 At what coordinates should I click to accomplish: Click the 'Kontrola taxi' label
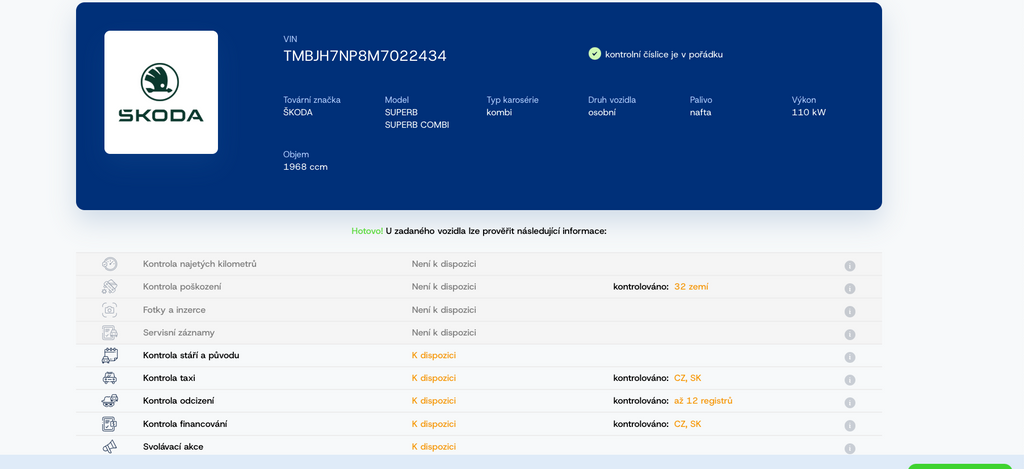[169, 378]
